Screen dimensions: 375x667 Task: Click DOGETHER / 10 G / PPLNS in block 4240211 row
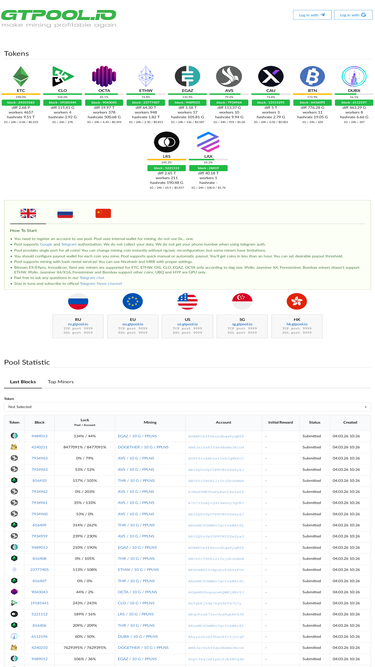pyautogui.click(x=143, y=447)
